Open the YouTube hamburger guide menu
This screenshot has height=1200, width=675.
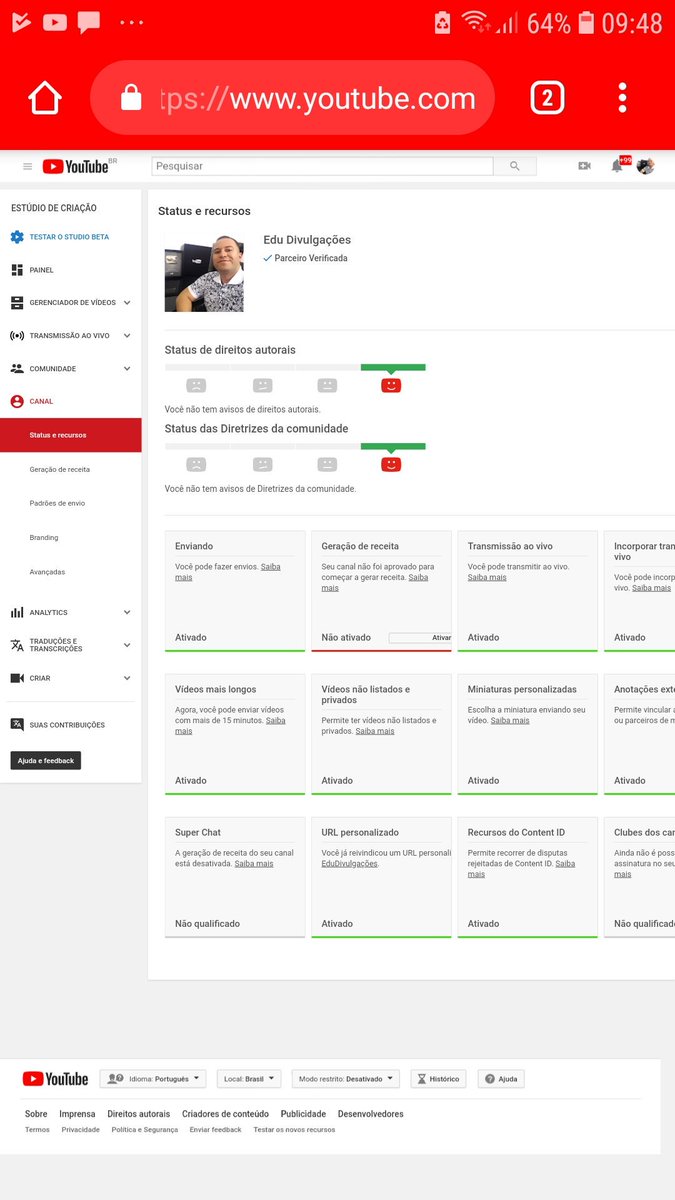point(27,166)
